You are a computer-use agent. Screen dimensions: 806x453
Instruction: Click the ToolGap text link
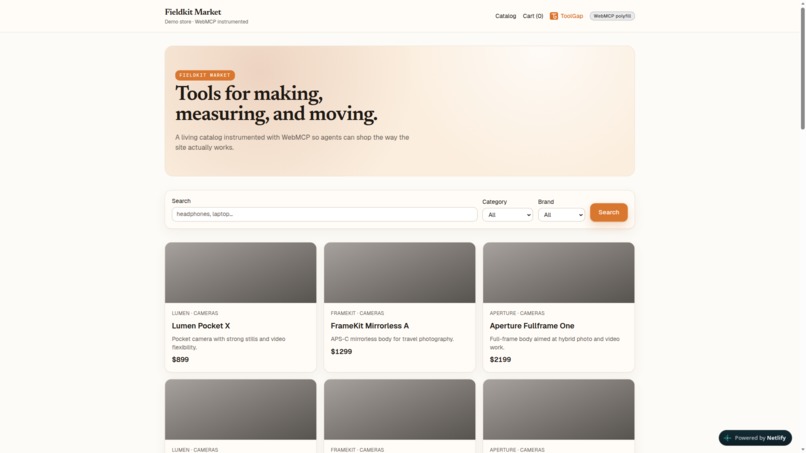(x=572, y=16)
